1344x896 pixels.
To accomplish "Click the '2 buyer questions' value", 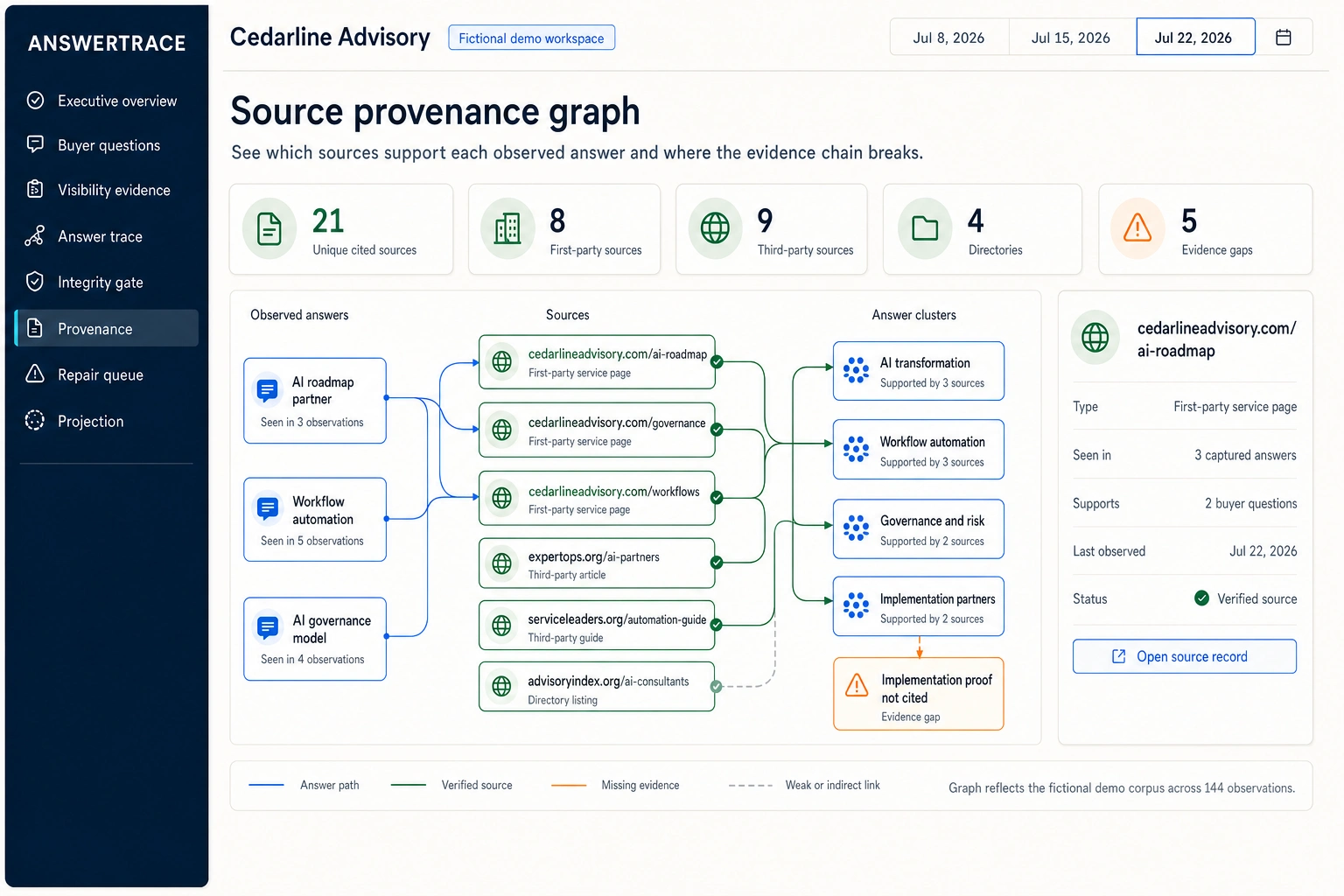I will [x=1251, y=503].
